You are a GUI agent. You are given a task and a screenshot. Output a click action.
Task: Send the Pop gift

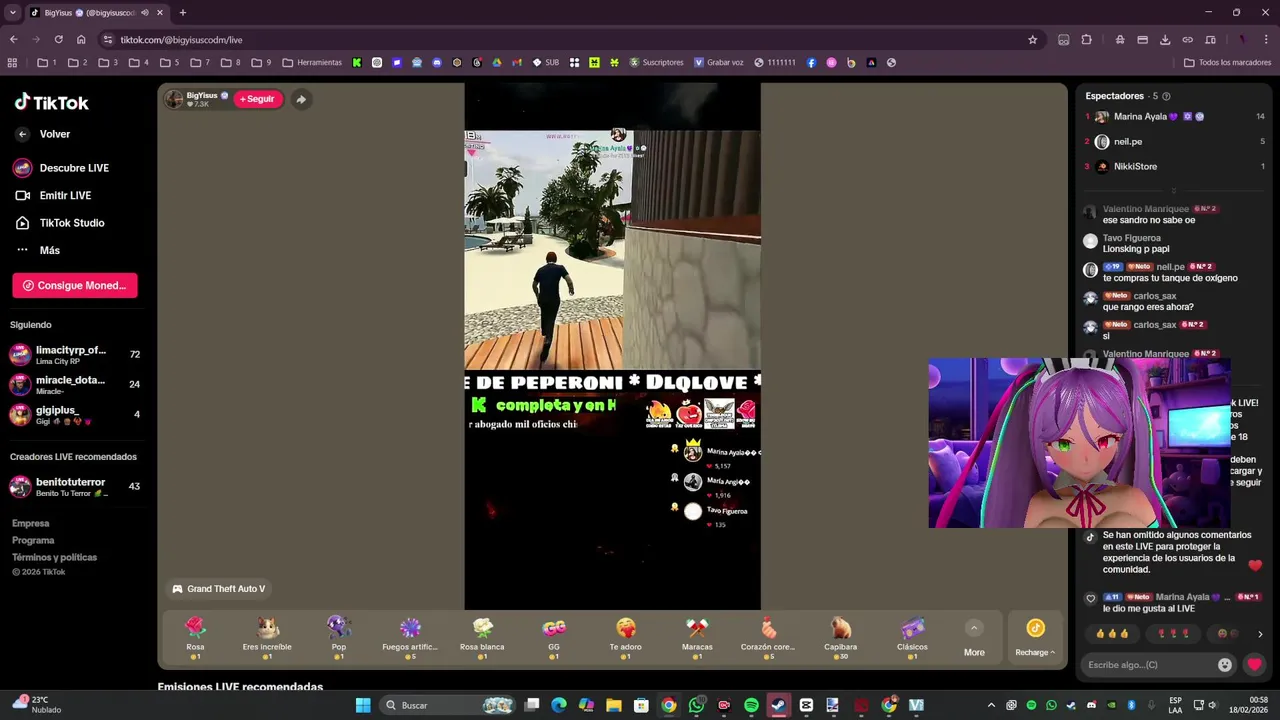[x=339, y=638]
